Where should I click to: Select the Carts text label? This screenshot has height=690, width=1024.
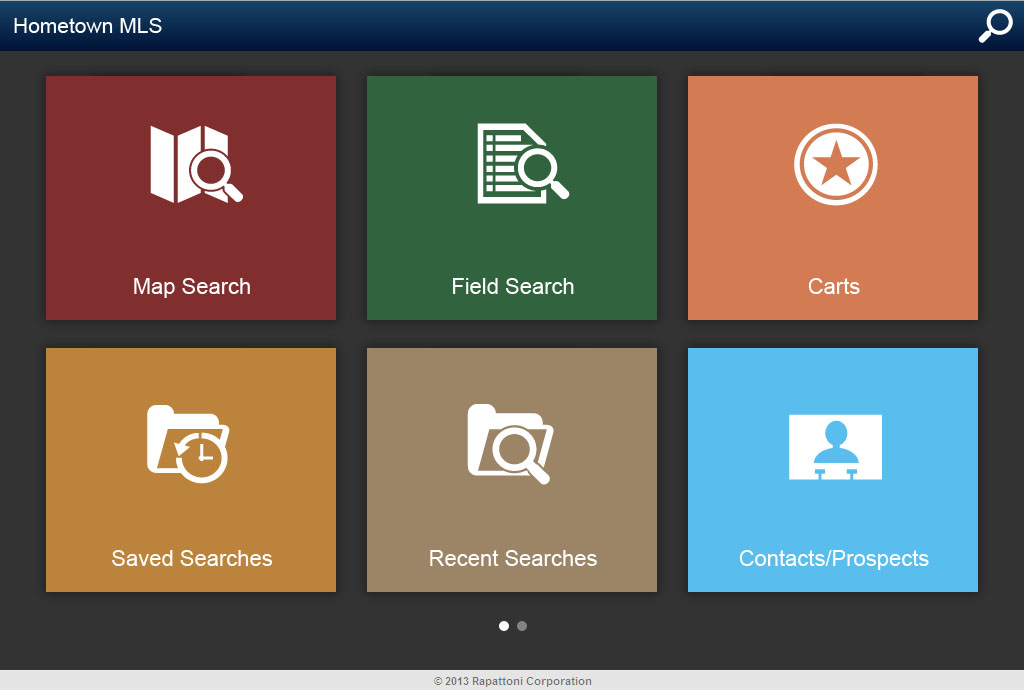tap(833, 287)
